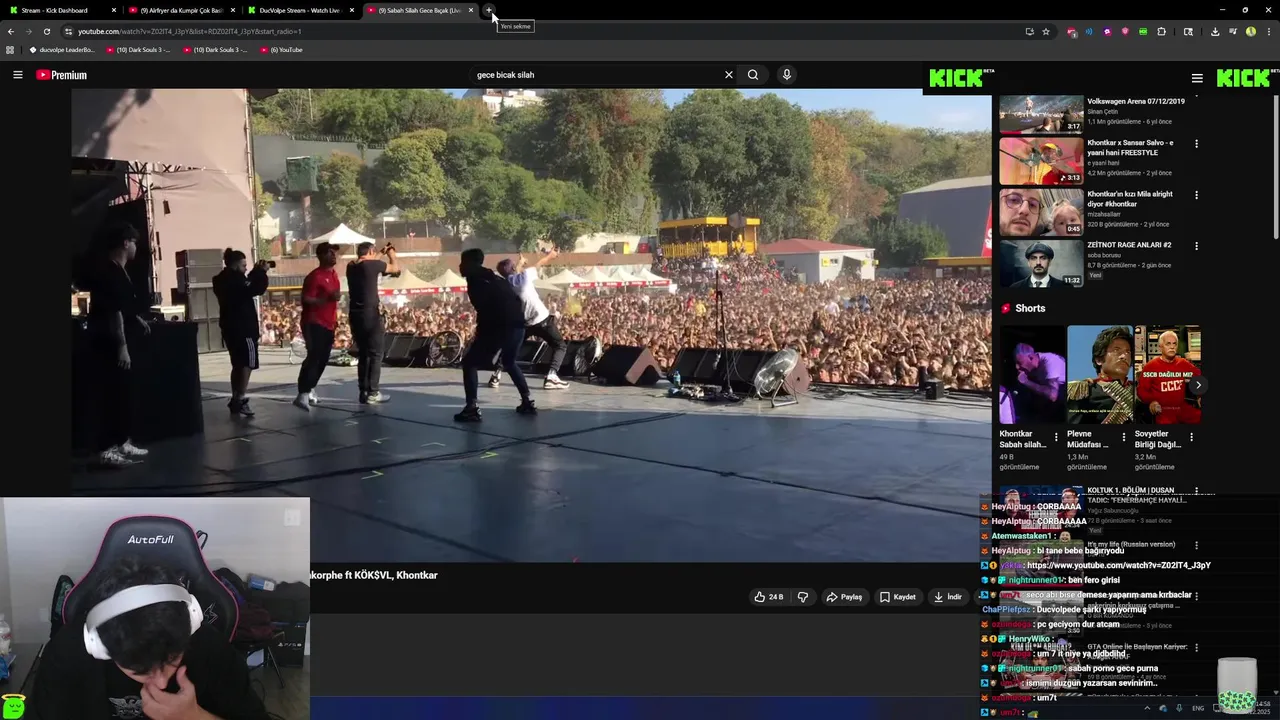Click the İndir download button

pyautogui.click(x=948, y=597)
